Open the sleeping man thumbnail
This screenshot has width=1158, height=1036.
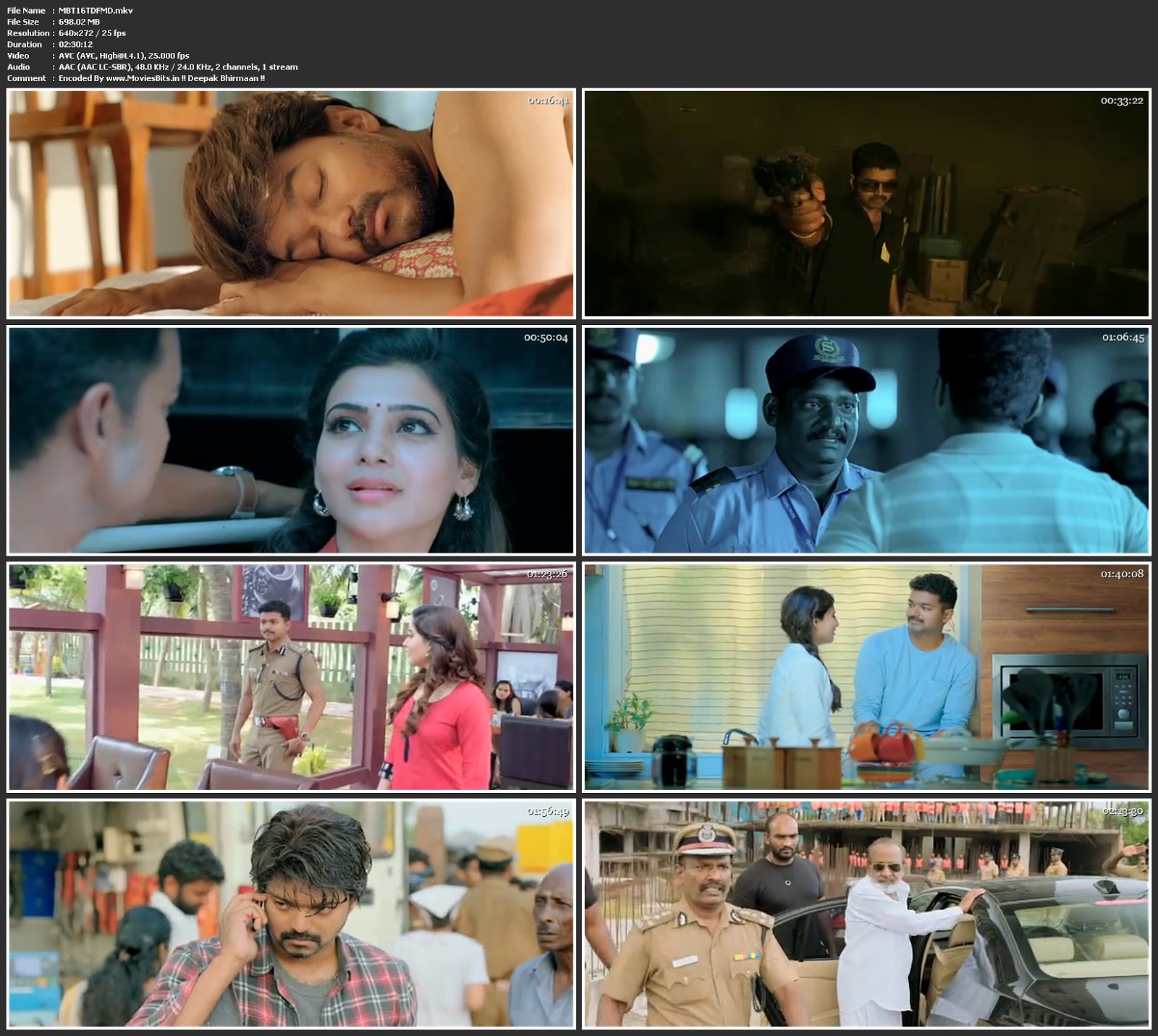click(290, 203)
